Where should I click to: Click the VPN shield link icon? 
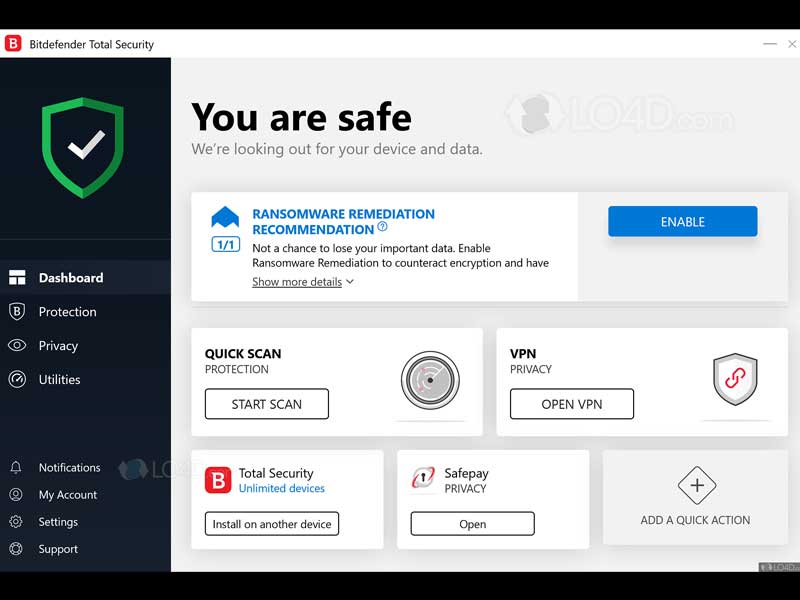735,380
